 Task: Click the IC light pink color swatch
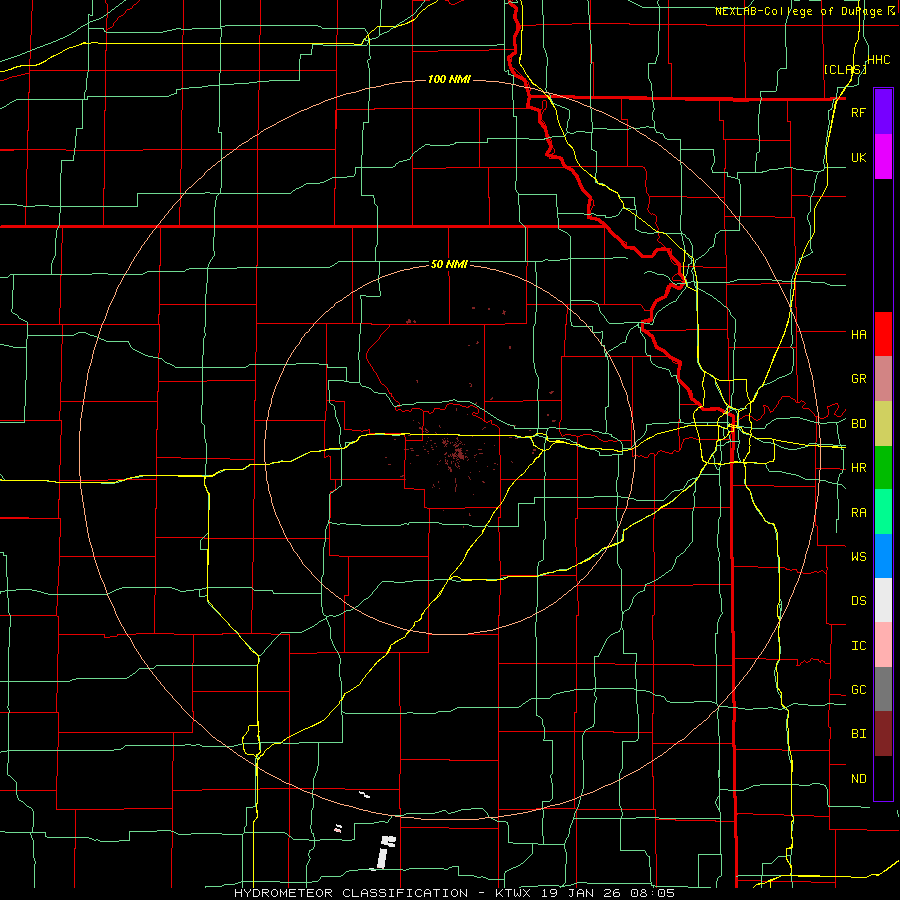point(883,645)
